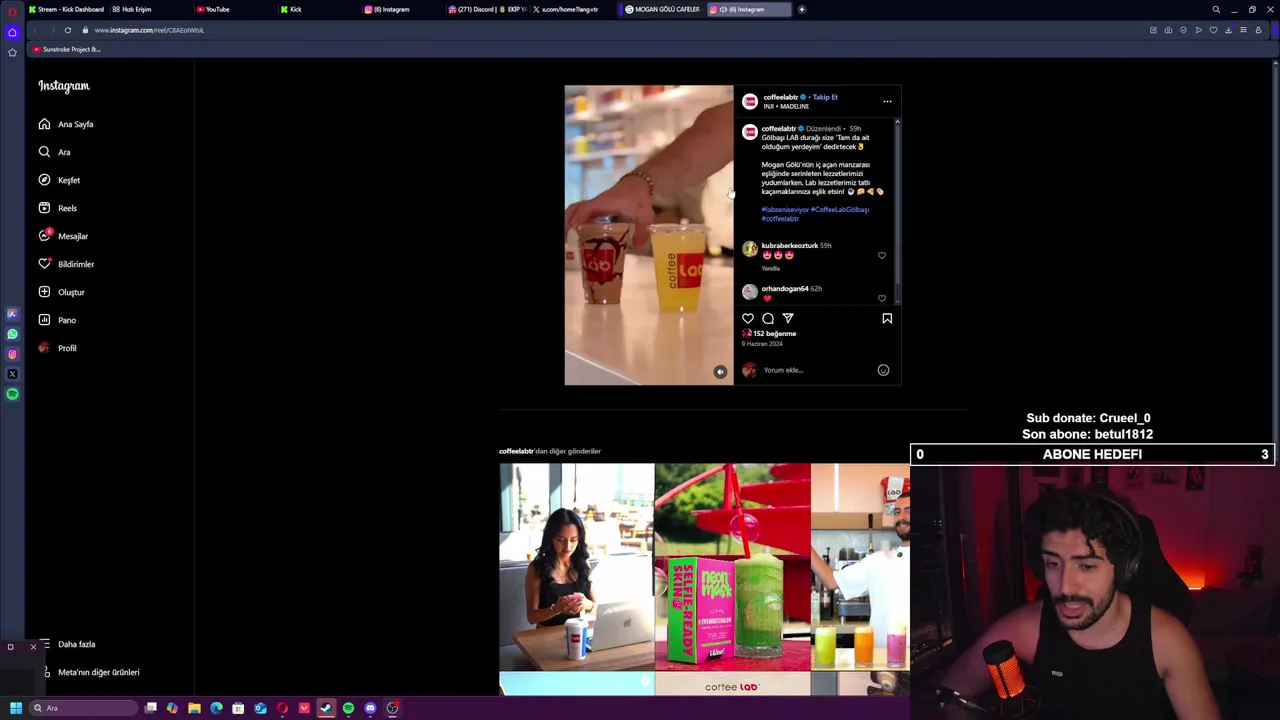Viewport: 1280px width, 720px height.
Task: Open the emoji picker in comment box
Action: [x=883, y=370]
